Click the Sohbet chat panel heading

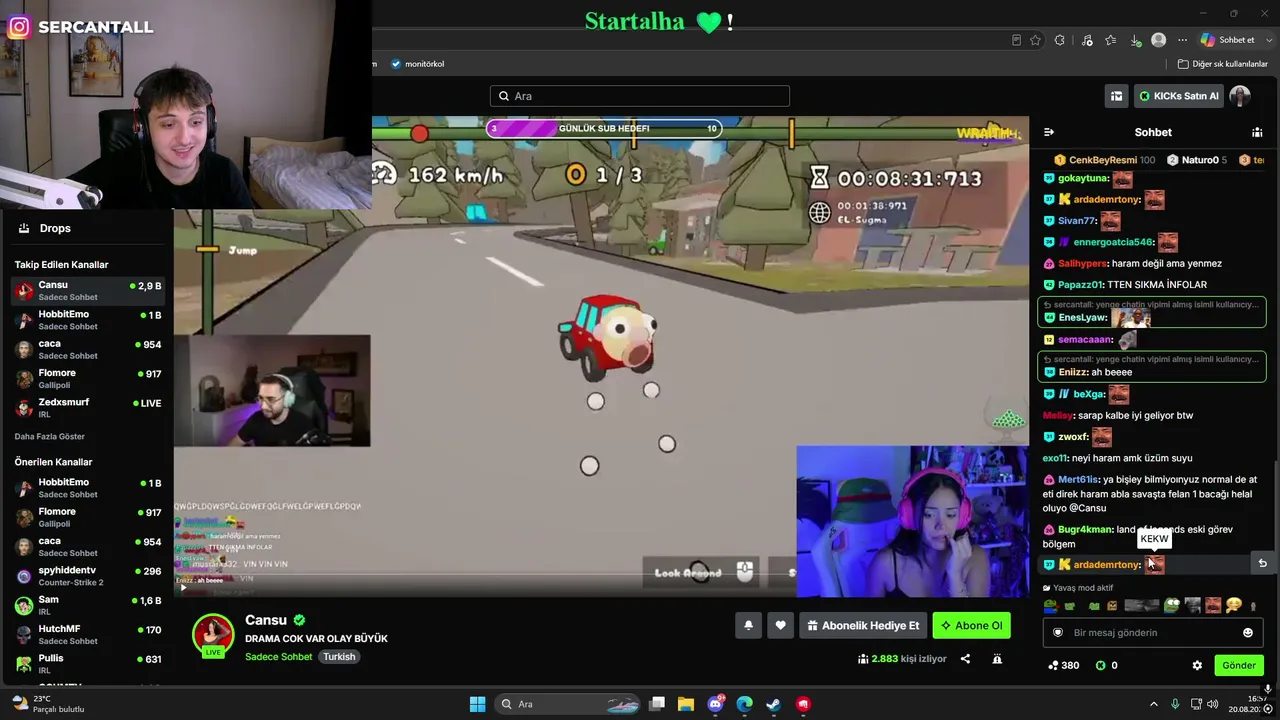[1153, 132]
